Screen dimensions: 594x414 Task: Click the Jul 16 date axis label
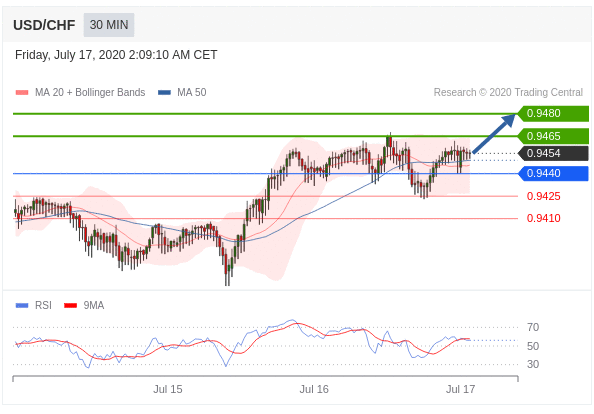314,389
